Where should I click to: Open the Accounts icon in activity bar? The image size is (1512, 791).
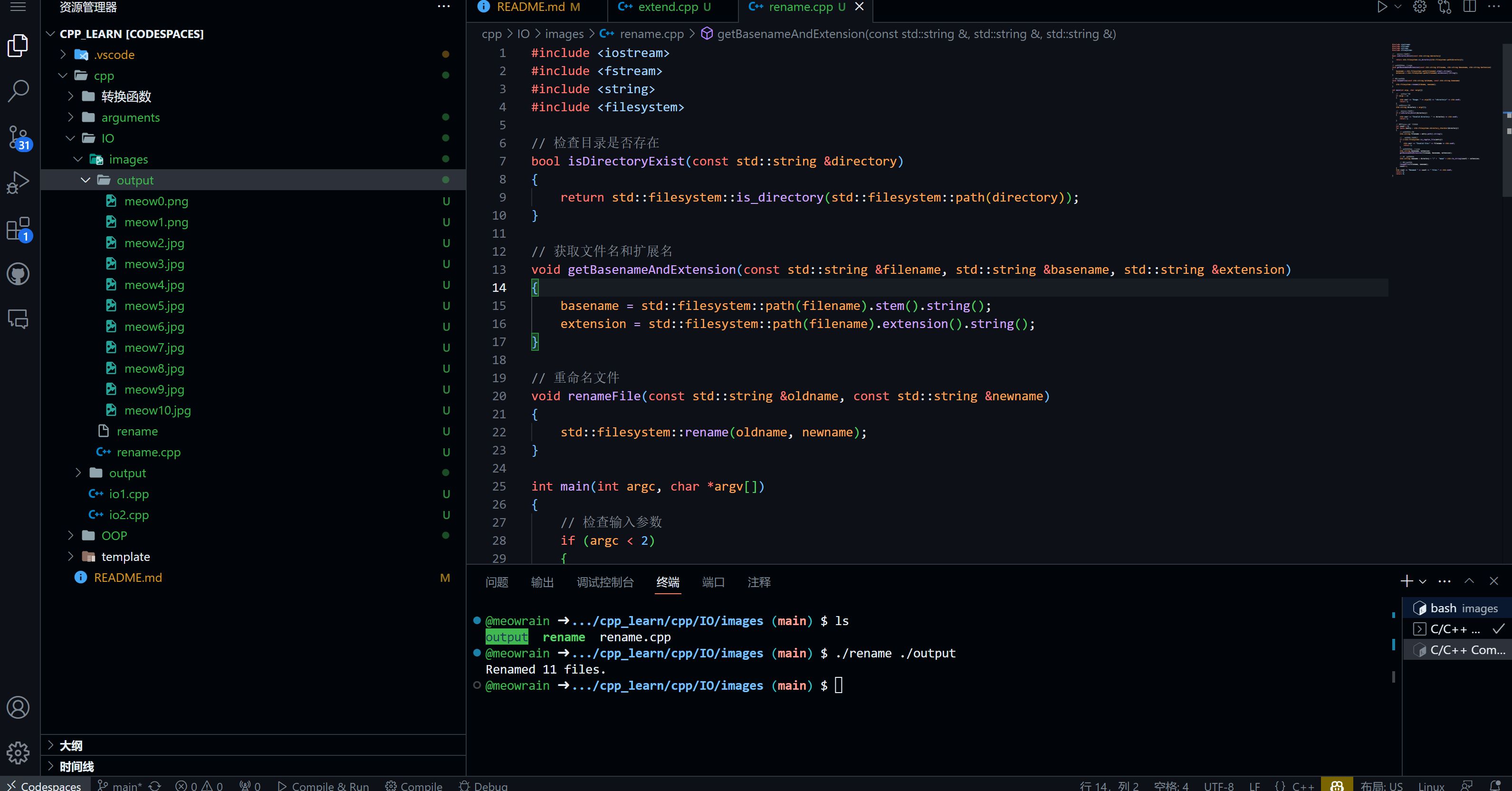(x=19, y=707)
